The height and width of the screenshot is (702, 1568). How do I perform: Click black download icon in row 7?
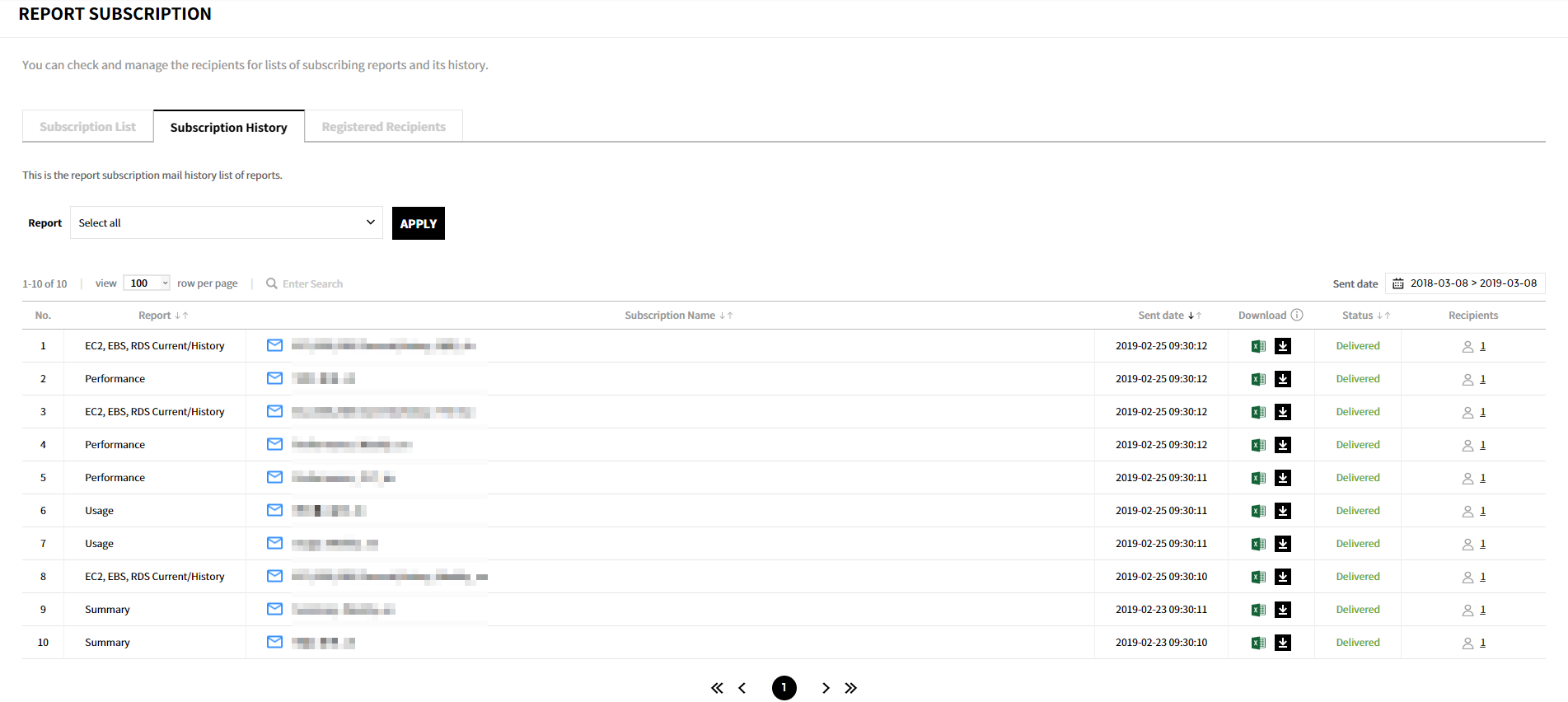click(1283, 544)
